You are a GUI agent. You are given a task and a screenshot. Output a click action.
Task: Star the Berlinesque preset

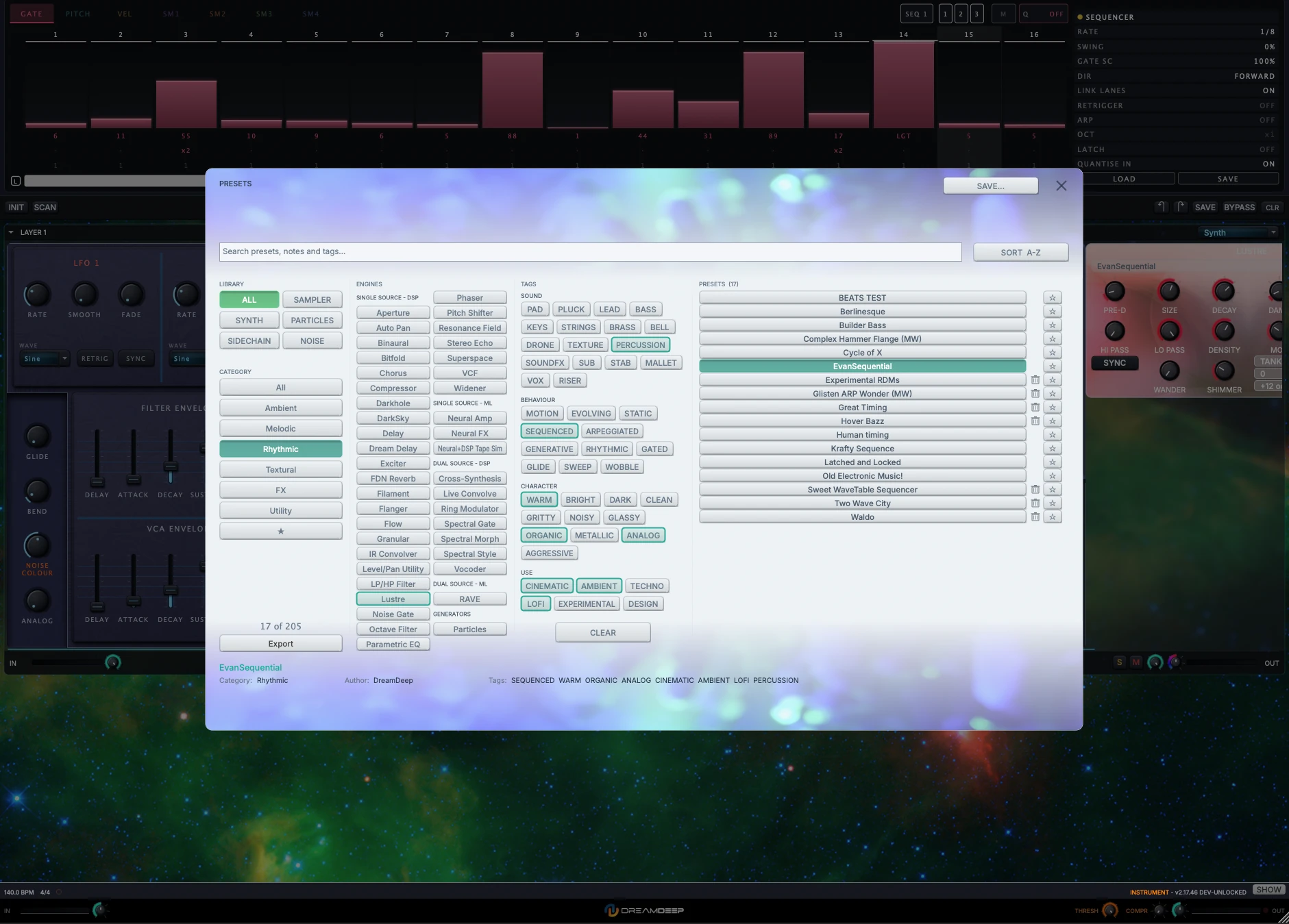pos(1052,312)
